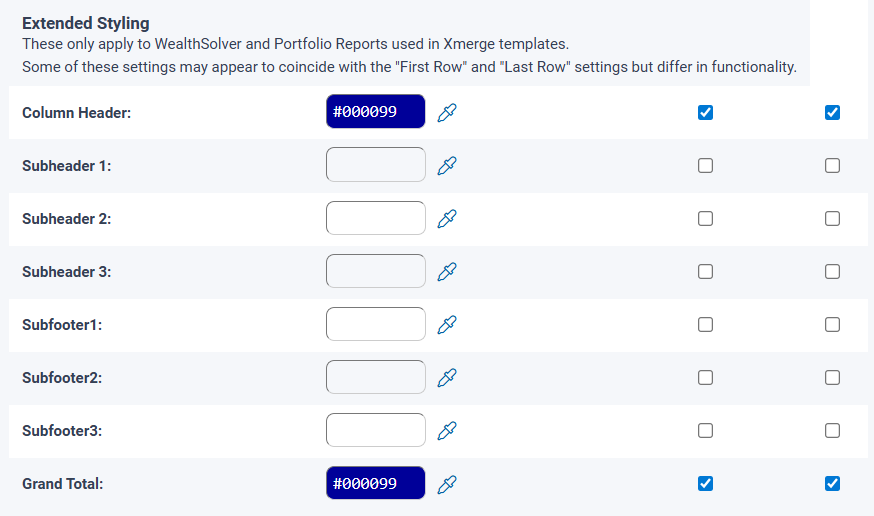This screenshot has height=516, width=874.
Task: Enable the last Subheader 3 checkbox
Action: click(832, 271)
